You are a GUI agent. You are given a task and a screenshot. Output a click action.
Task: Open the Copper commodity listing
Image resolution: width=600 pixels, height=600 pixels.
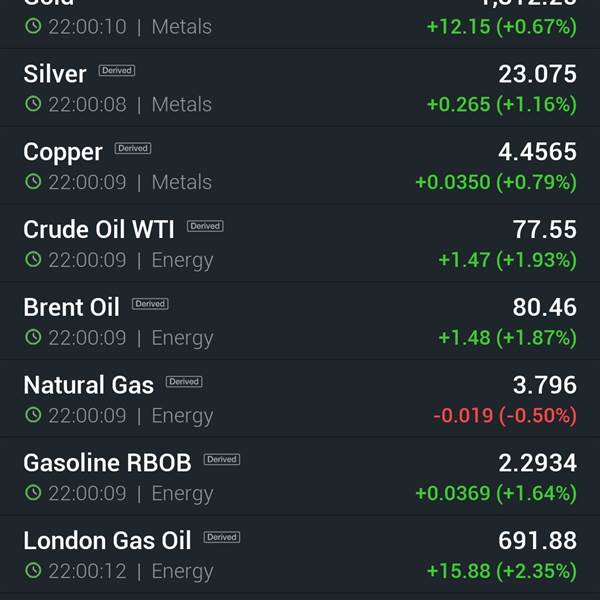pos(300,166)
